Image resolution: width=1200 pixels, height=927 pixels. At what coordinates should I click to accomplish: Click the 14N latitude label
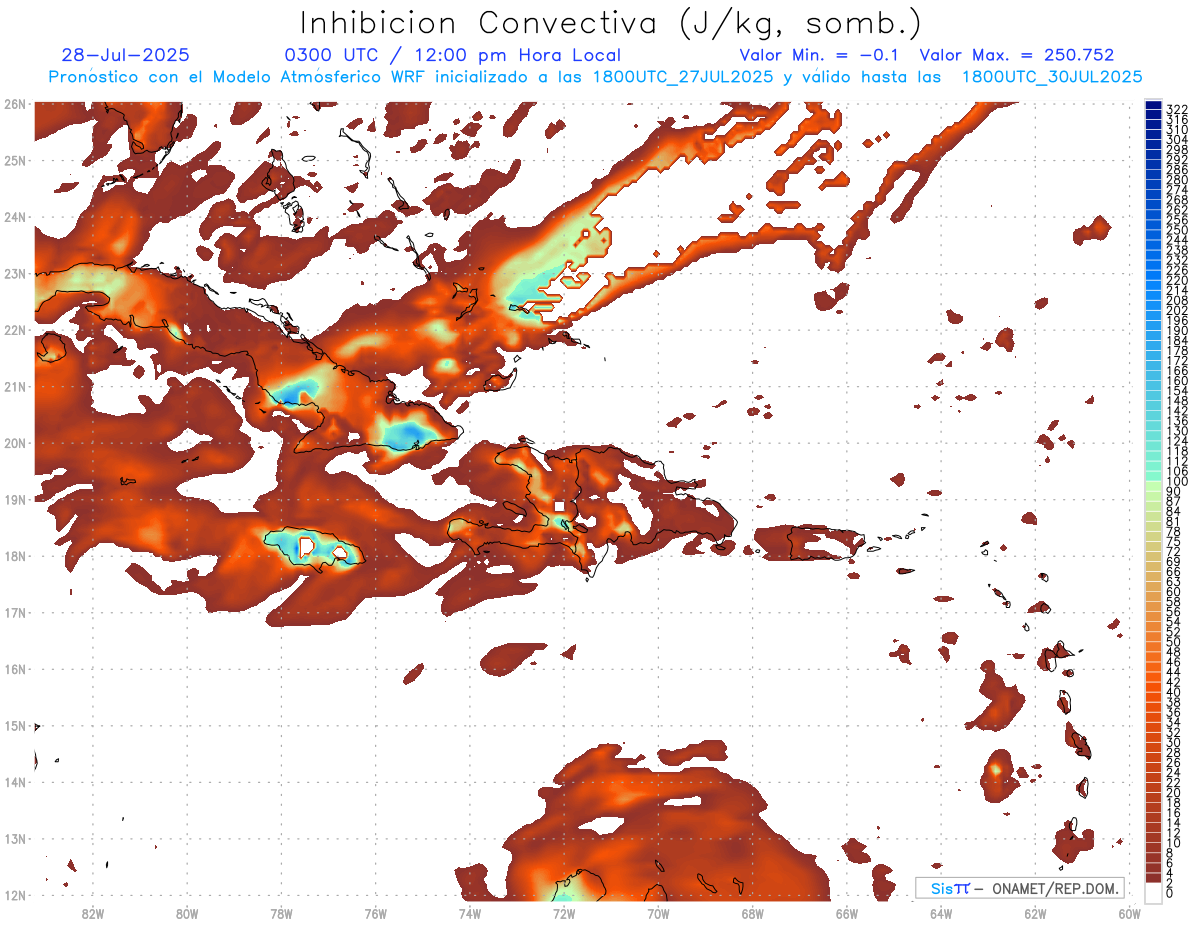pos(15,782)
